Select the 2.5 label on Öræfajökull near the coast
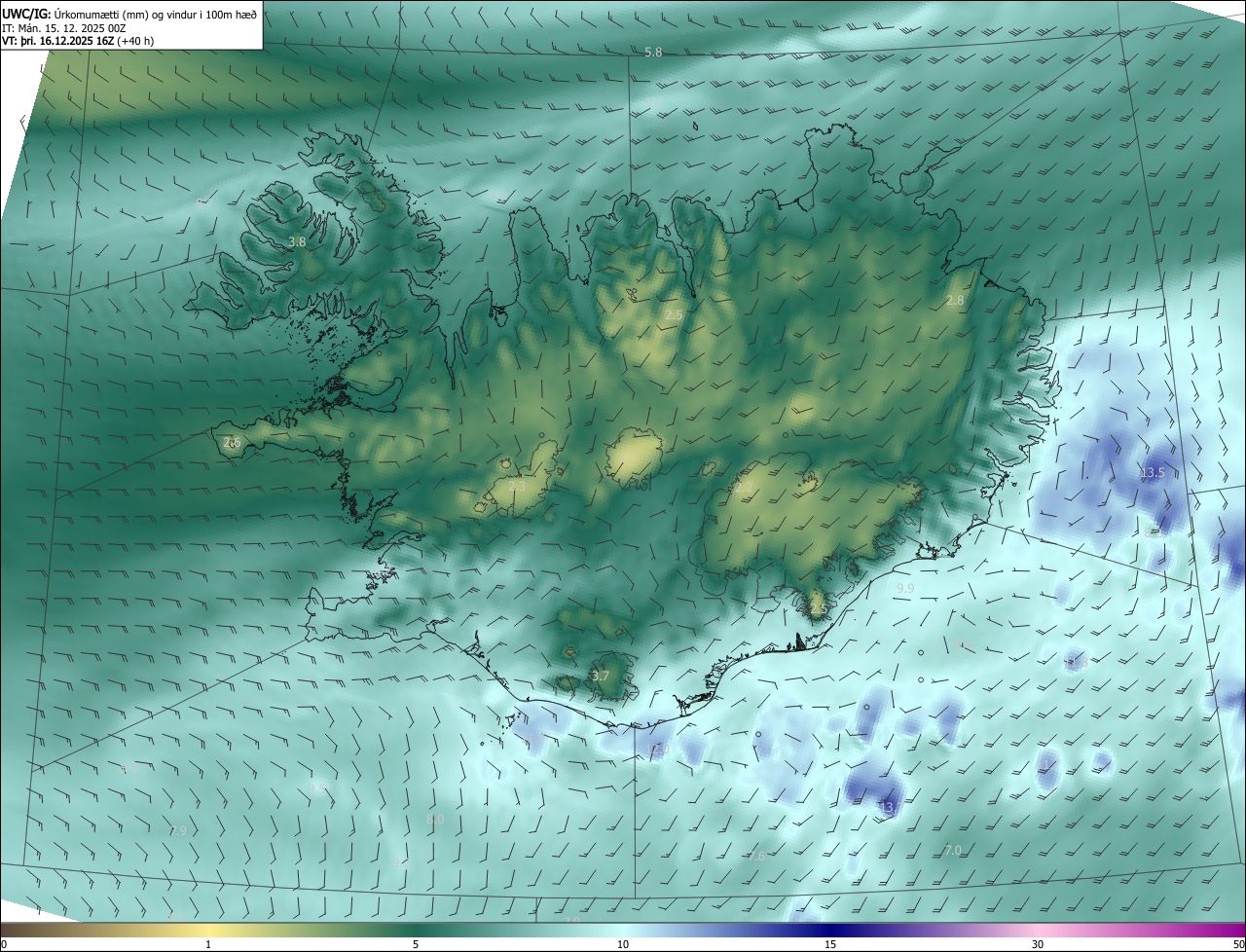 [818, 609]
